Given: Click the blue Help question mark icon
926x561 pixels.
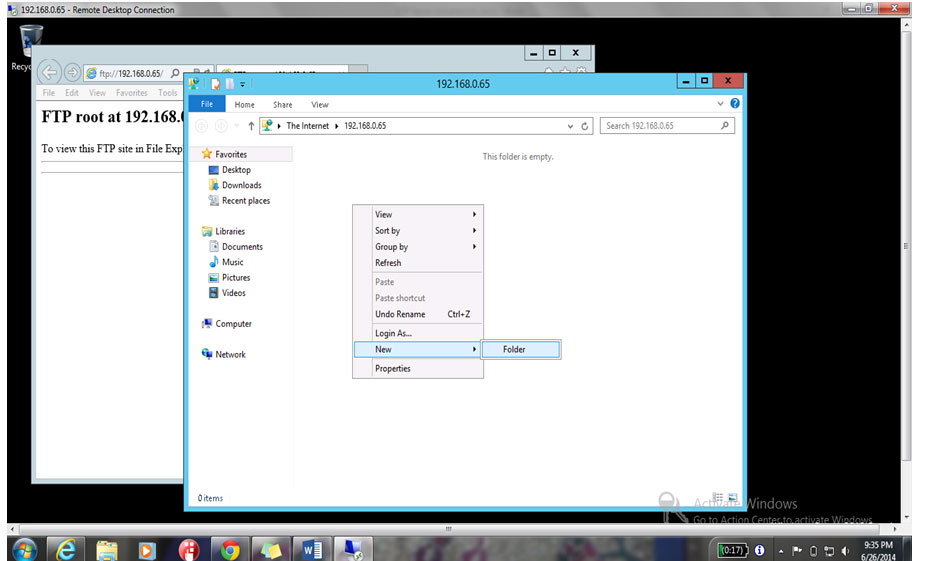Looking at the screenshot, I should point(735,103).
